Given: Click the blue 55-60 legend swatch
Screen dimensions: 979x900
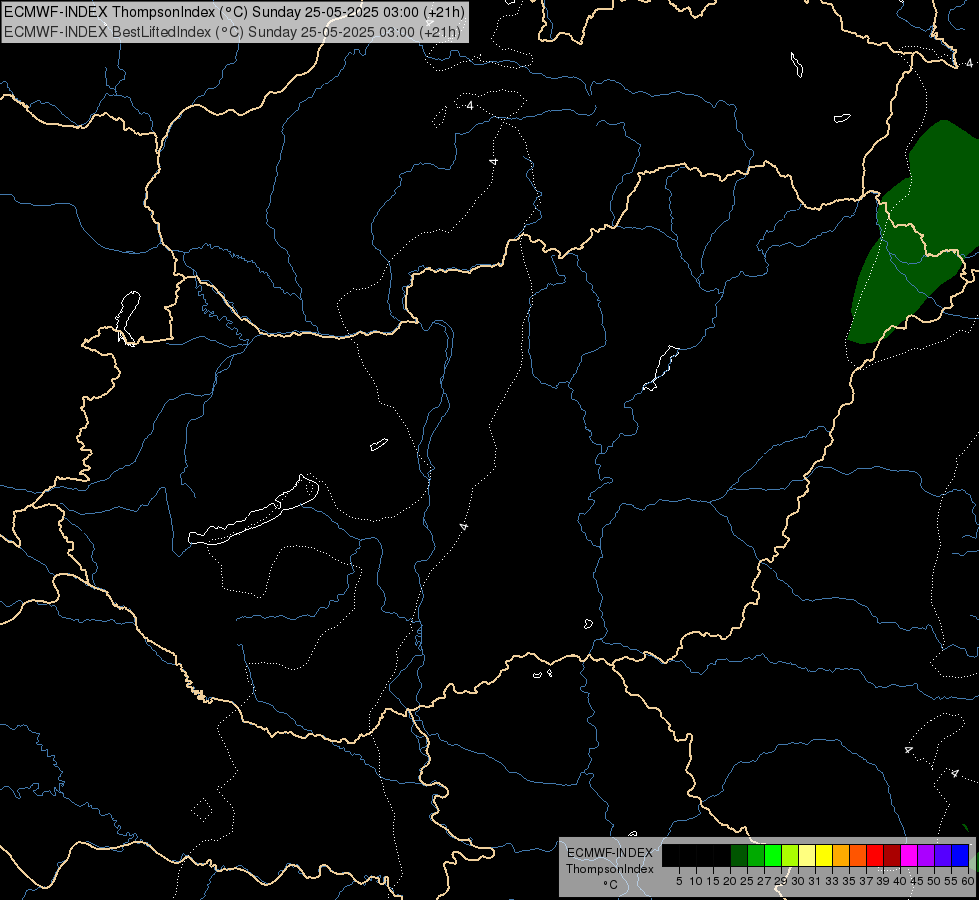Looking at the screenshot, I should click(x=960, y=855).
